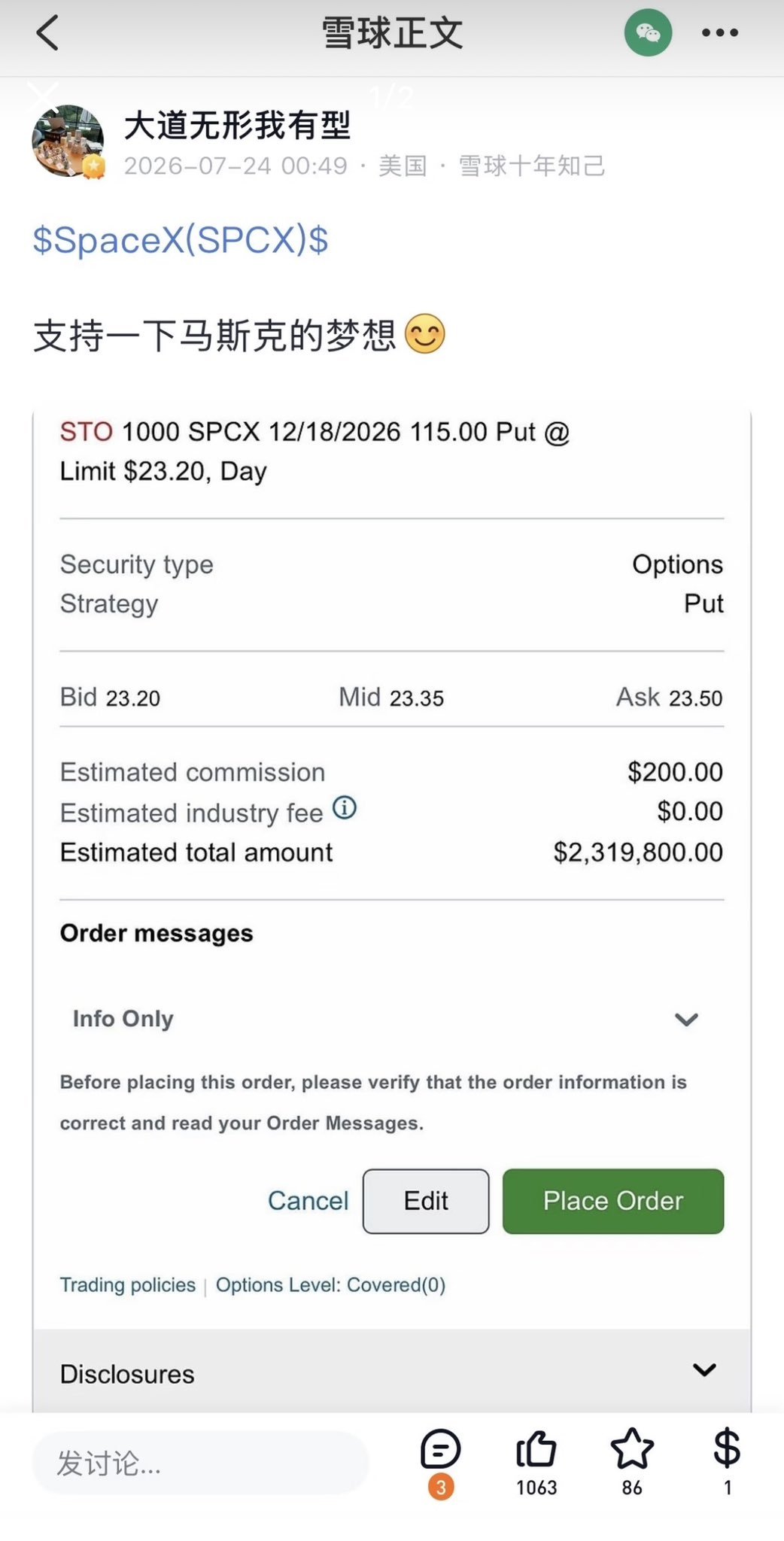Open the Trading policies link
This screenshot has width=784, height=1541.
(x=128, y=1284)
